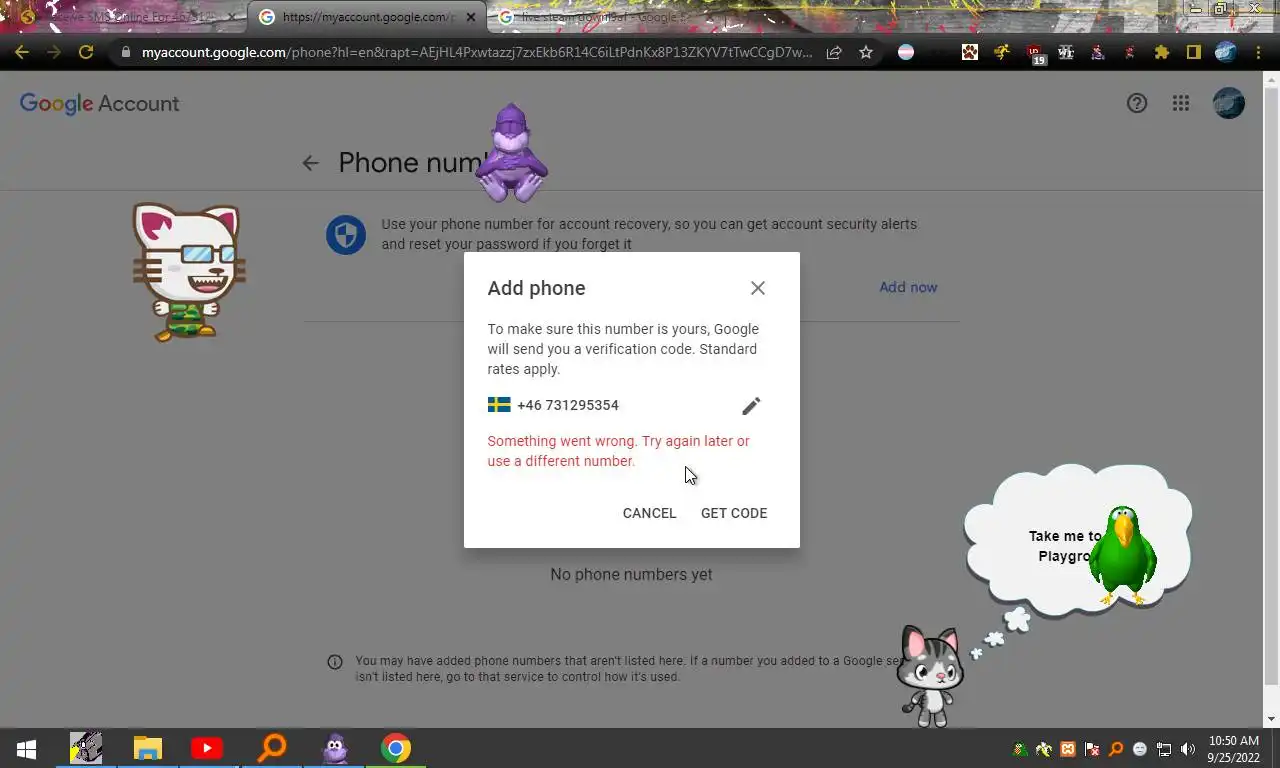This screenshot has height=768, width=1280.
Task: Click the +46 731295354 phone number text
Action: (x=568, y=405)
